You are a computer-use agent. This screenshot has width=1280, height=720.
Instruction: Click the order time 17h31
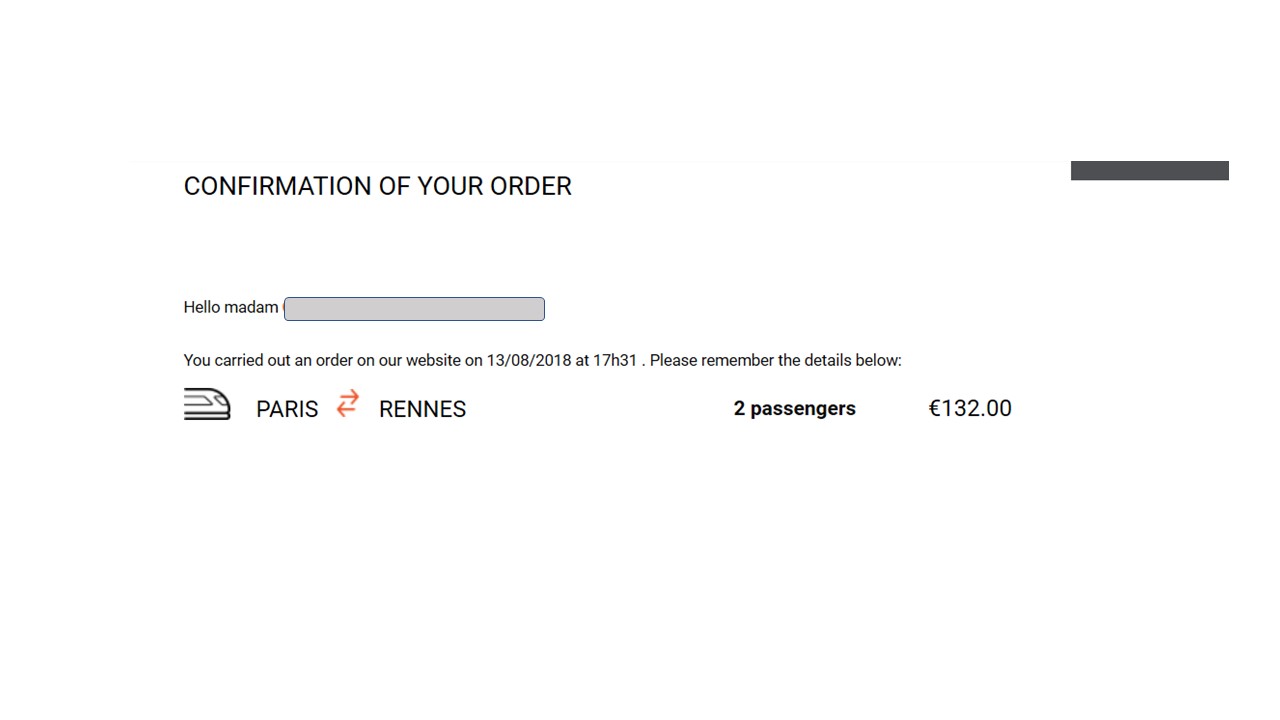pos(615,360)
